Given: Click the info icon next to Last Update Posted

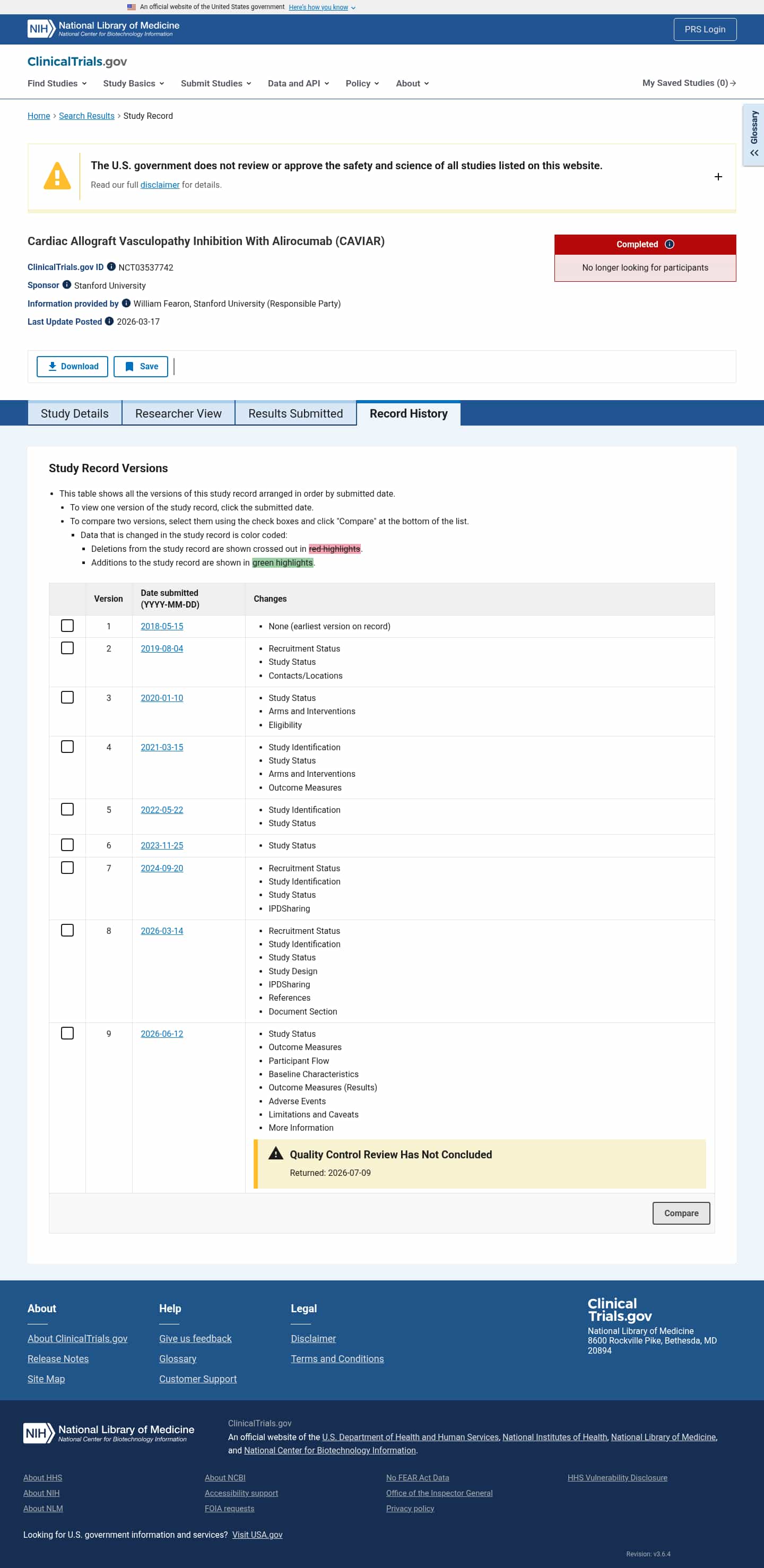Looking at the screenshot, I should tap(110, 322).
